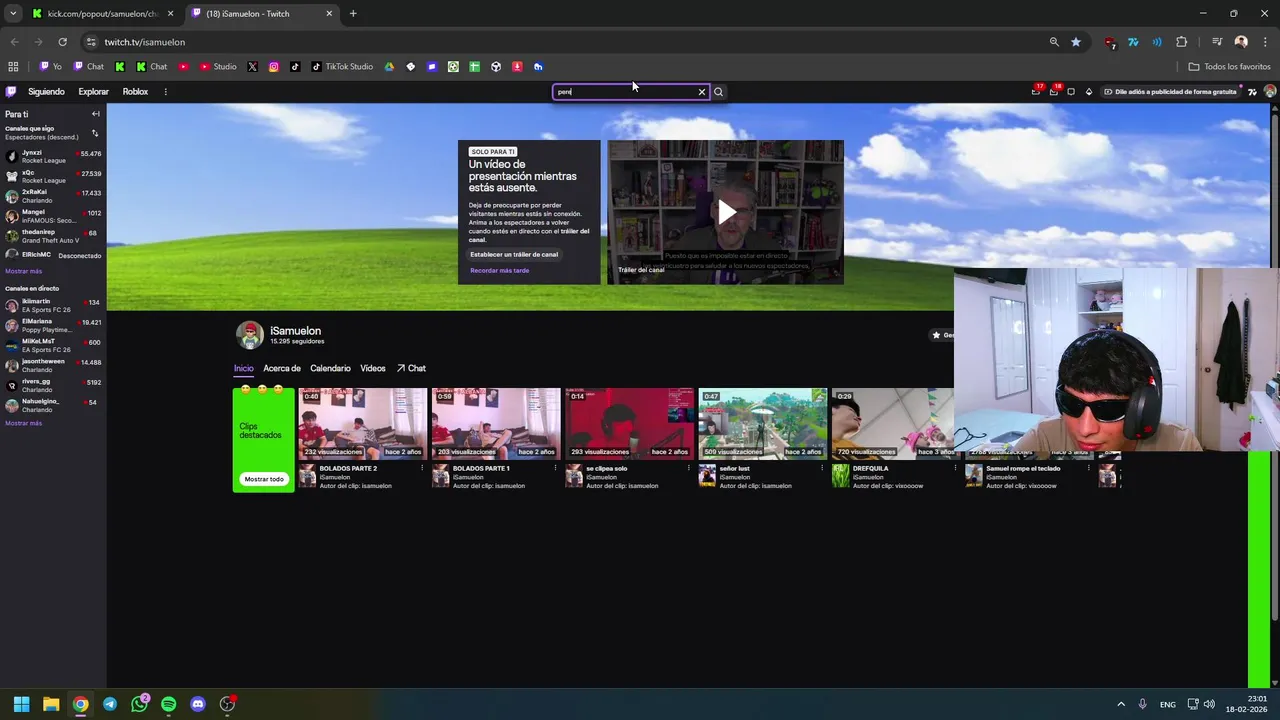Open options menu for se clipea solo clip
This screenshot has width=1280, height=720.
689,468
